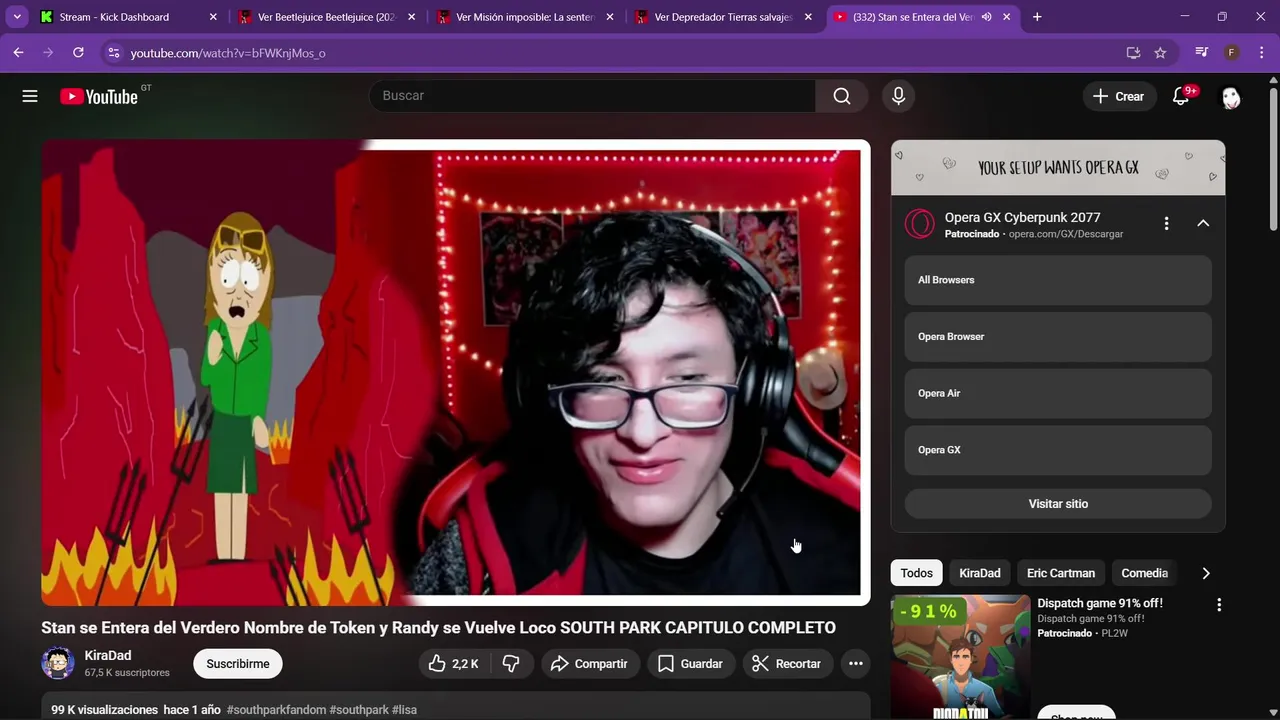Image resolution: width=1280 pixels, height=720 pixels.
Task: Clip the video with Recortar
Action: point(787,664)
